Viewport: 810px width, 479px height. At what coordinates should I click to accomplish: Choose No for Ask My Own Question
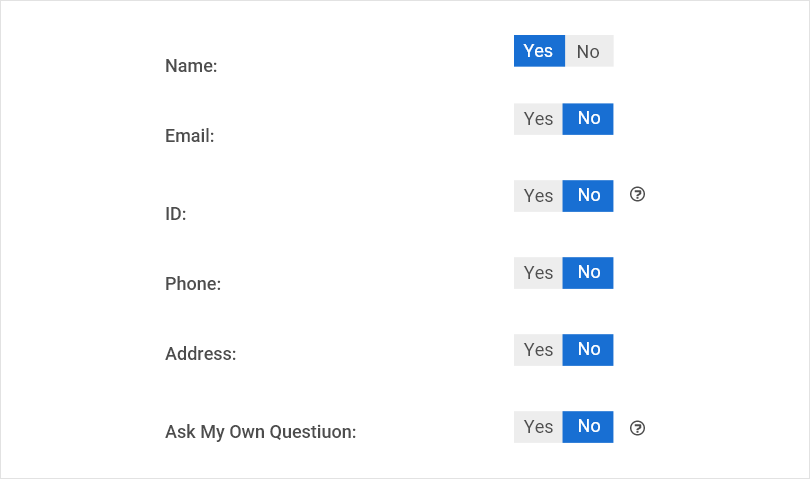point(589,427)
